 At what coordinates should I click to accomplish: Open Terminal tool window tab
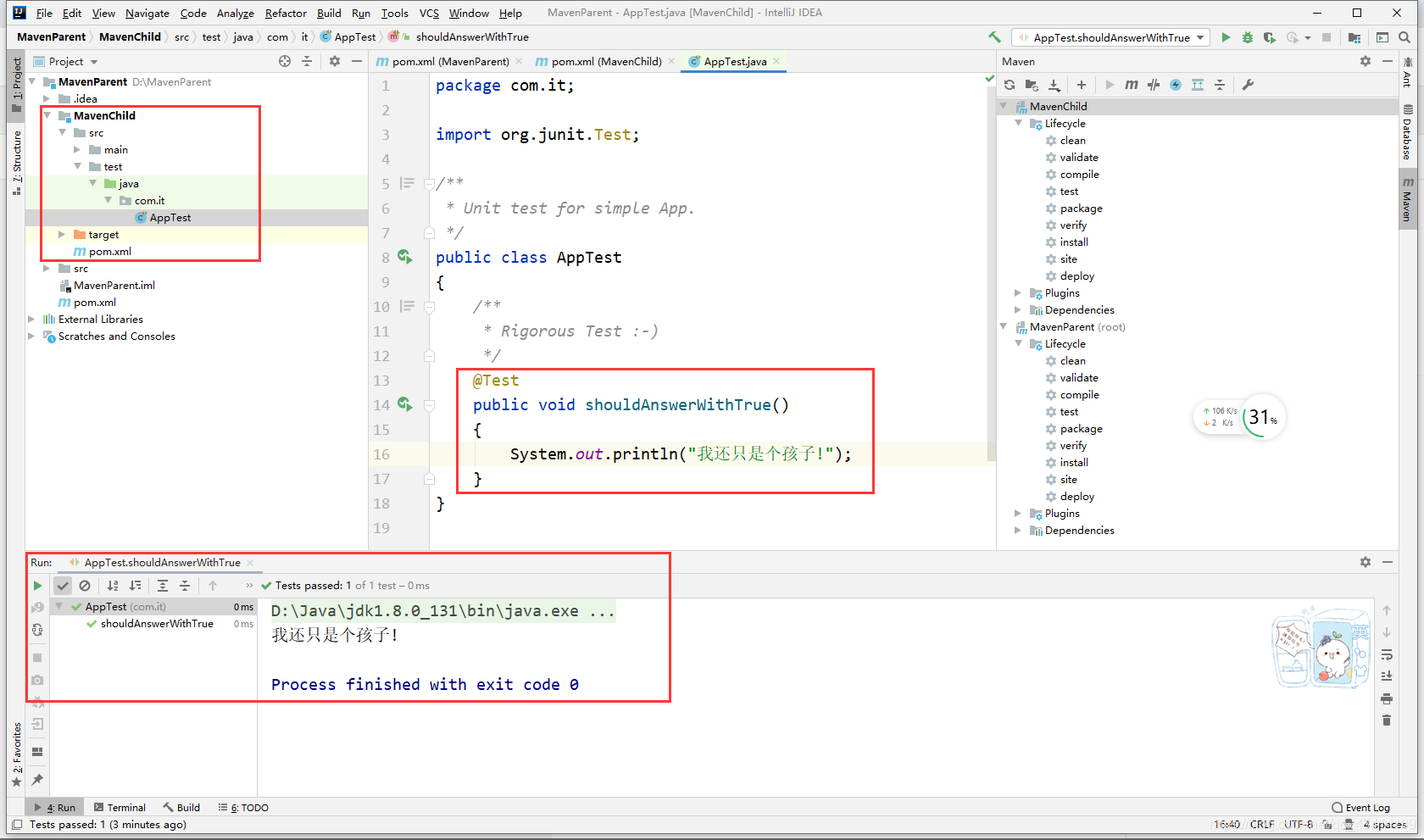tap(120, 807)
